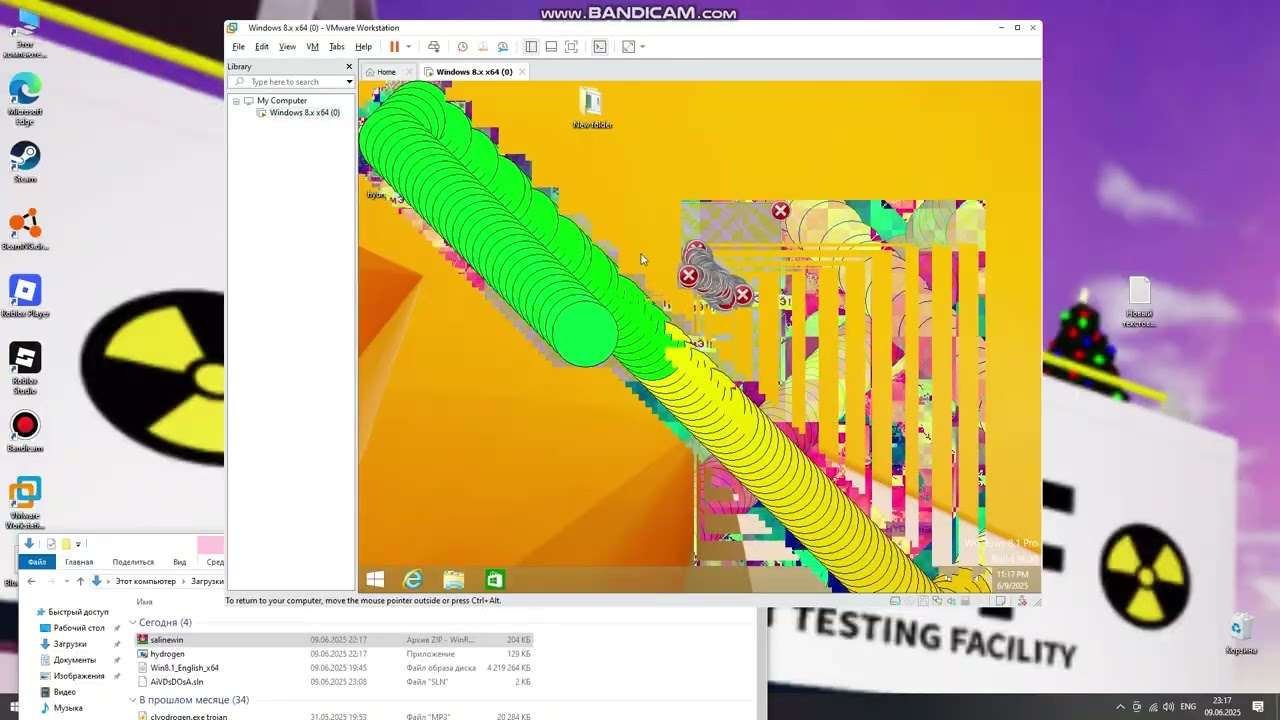Open the Файл tab in File Explorer

(37, 562)
